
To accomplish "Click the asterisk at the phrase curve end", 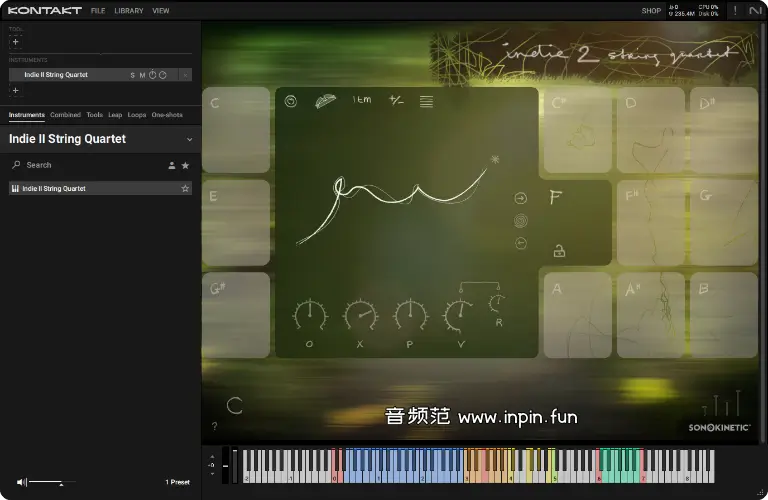I will [495, 159].
